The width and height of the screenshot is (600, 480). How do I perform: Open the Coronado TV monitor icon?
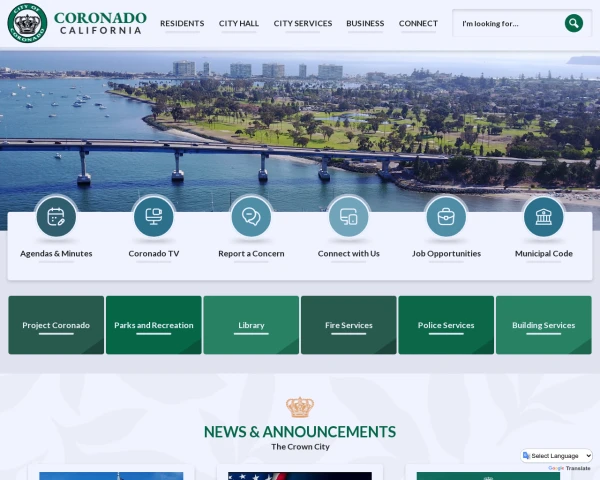point(154,217)
